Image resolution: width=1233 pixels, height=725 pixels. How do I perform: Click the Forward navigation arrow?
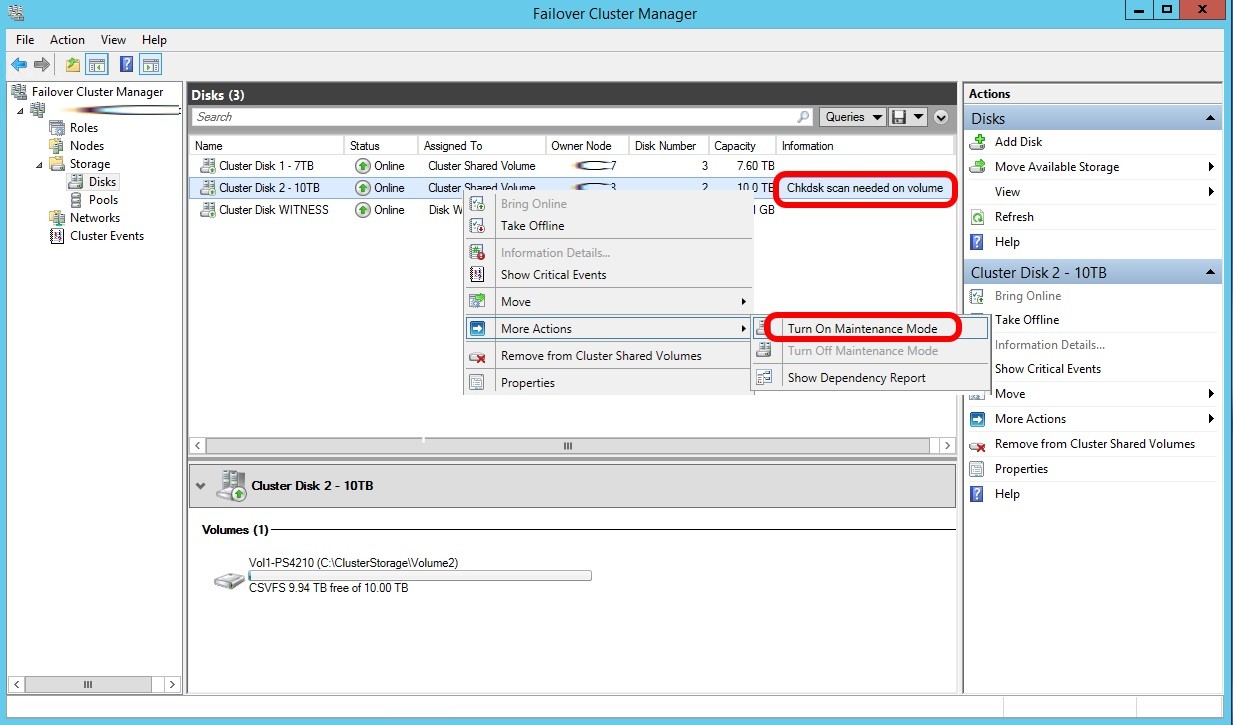[x=40, y=64]
